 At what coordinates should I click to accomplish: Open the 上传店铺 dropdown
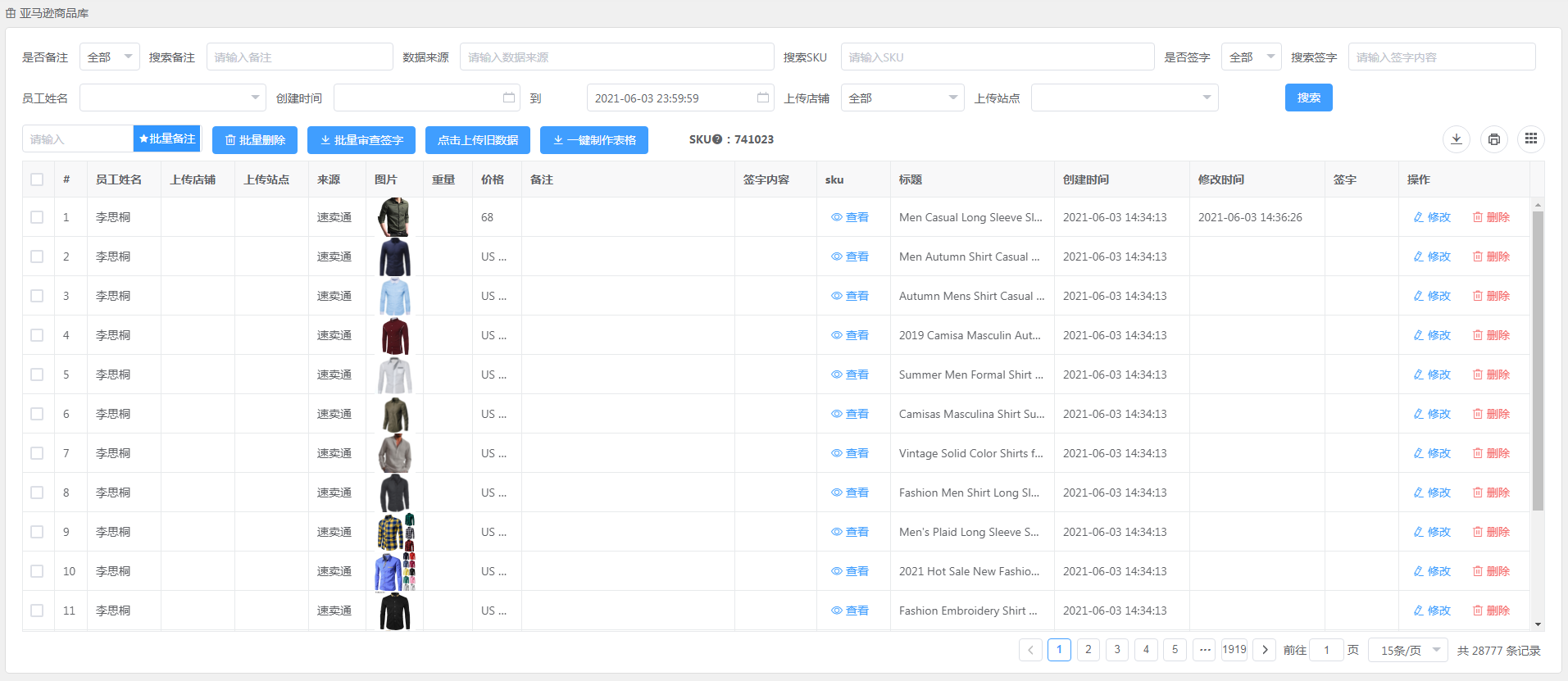902,98
